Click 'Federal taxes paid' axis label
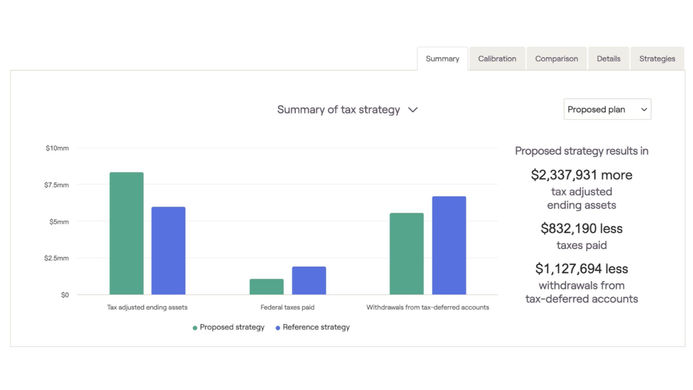The width and height of the screenshot is (693, 390). (x=287, y=307)
